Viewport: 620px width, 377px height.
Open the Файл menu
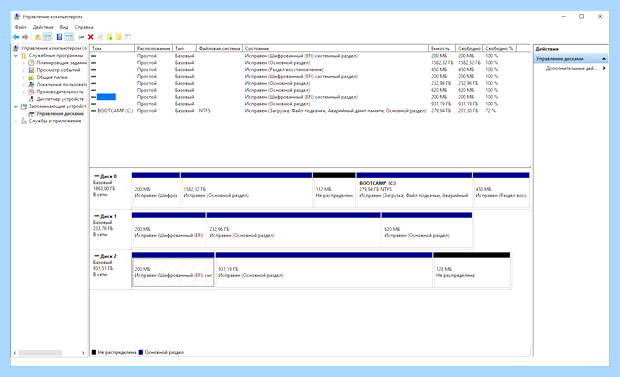tap(21, 27)
